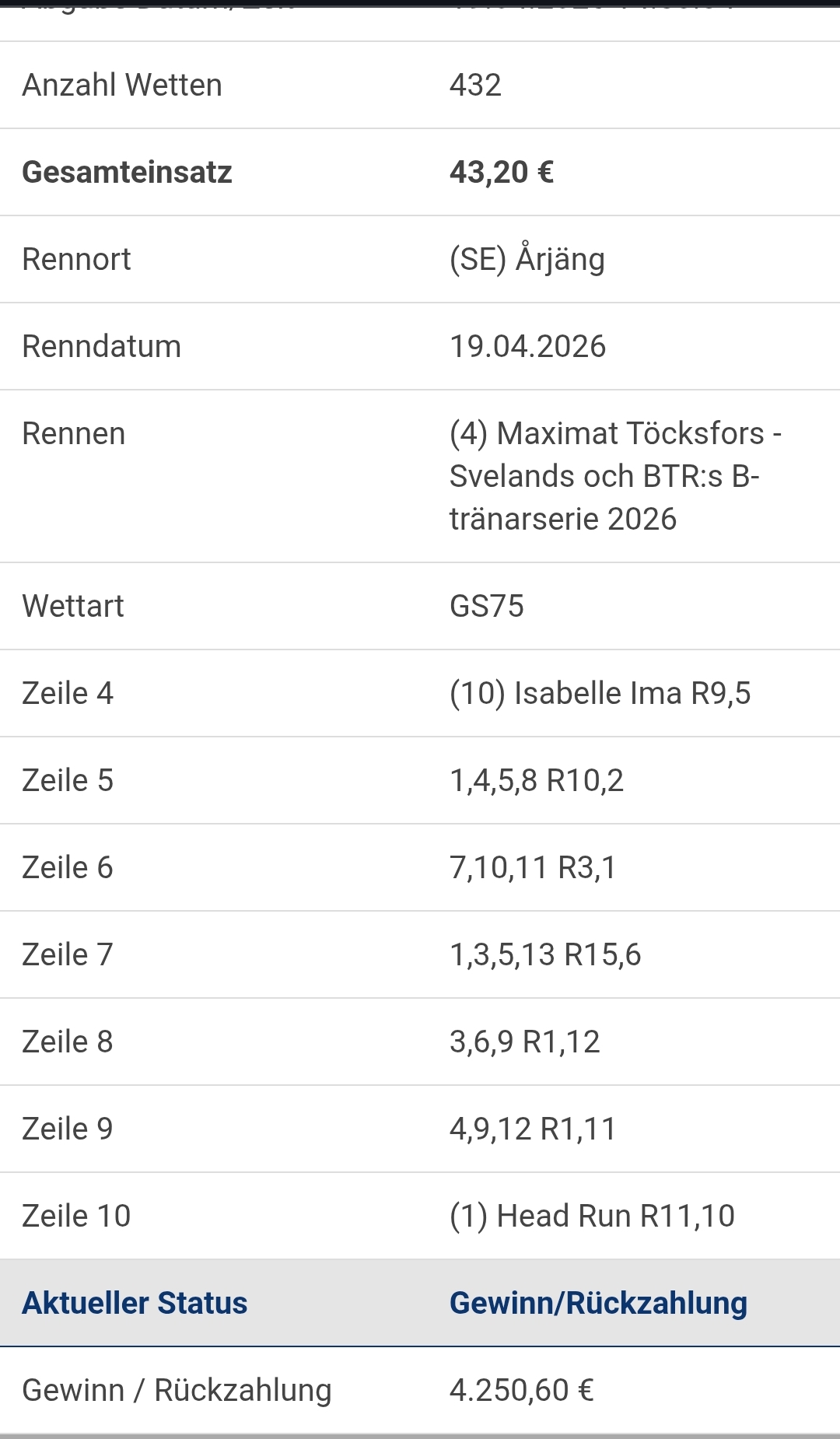Viewport: 840px width, 1439px height.
Task: Click the Aktueller Status header
Action: pos(135,1303)
